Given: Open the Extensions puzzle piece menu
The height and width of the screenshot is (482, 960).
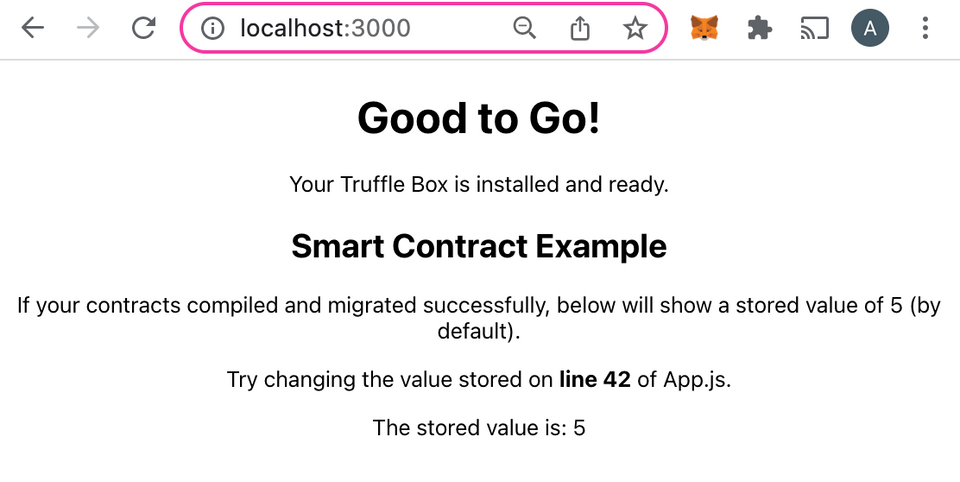Looking at the screenshot, I should pos(760,29).
